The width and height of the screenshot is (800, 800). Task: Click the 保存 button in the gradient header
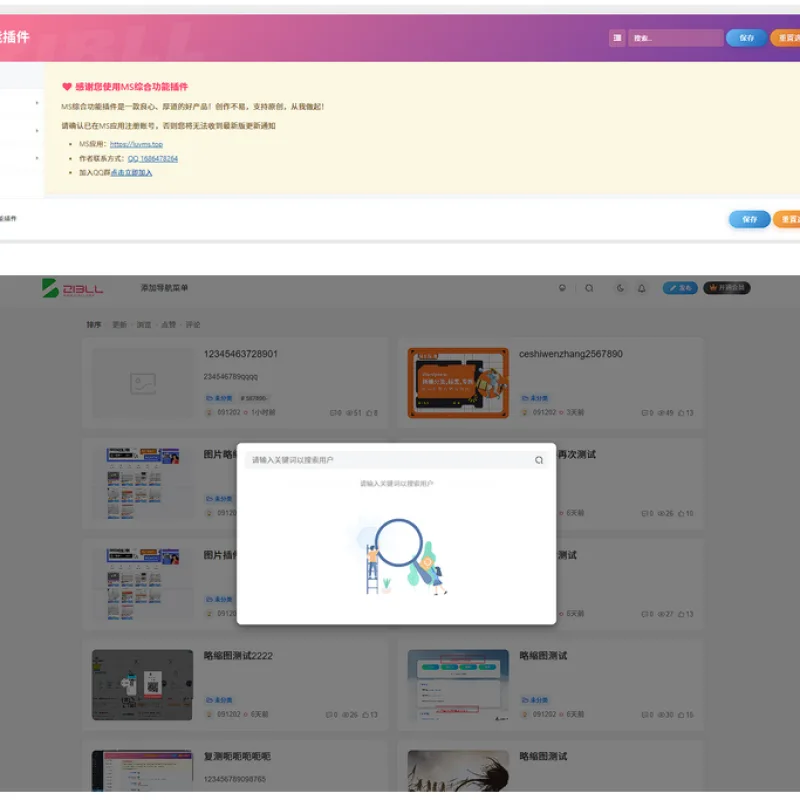click(746, 38)
